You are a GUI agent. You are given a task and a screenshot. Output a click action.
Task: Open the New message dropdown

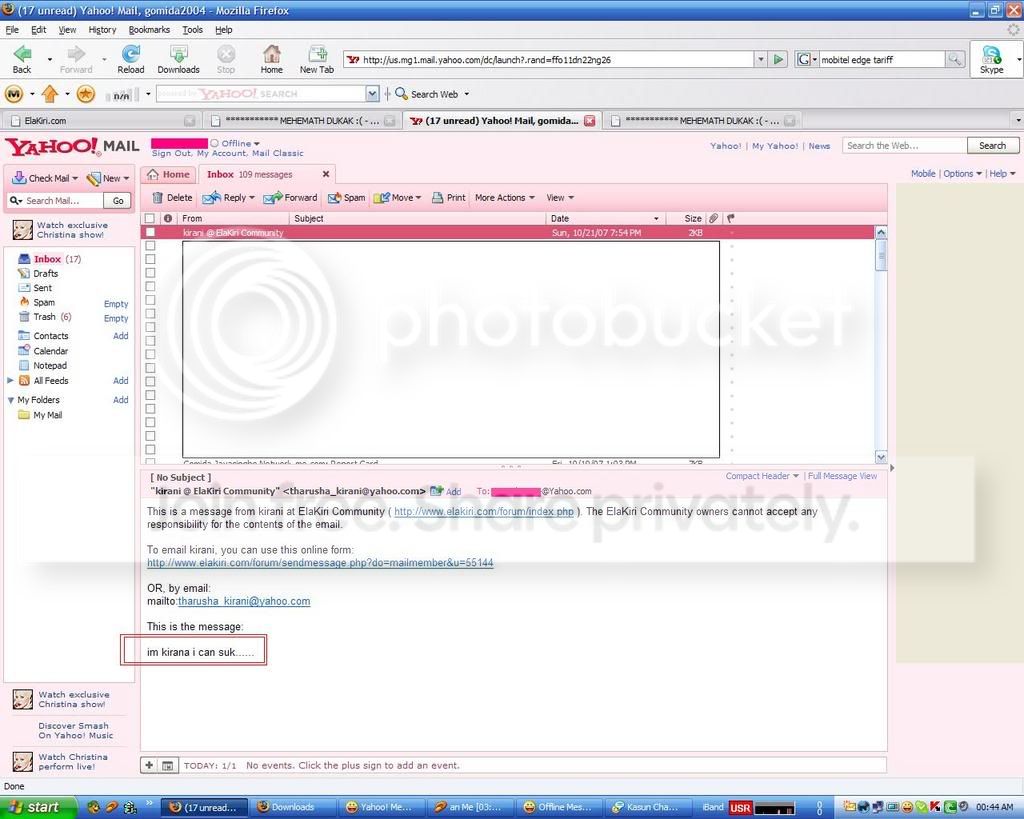pyautogui.click(x=126, y=178)
